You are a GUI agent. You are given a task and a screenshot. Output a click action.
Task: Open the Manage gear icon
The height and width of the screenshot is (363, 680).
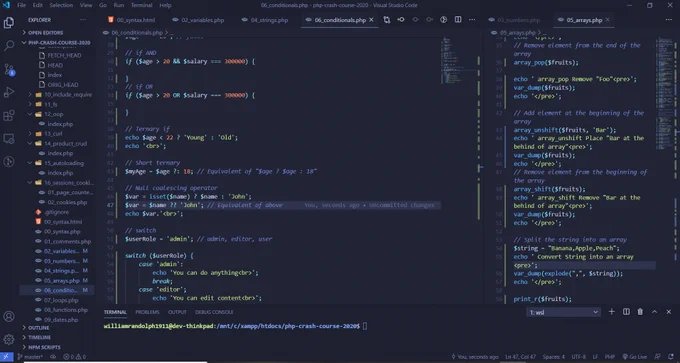(9, 339)
